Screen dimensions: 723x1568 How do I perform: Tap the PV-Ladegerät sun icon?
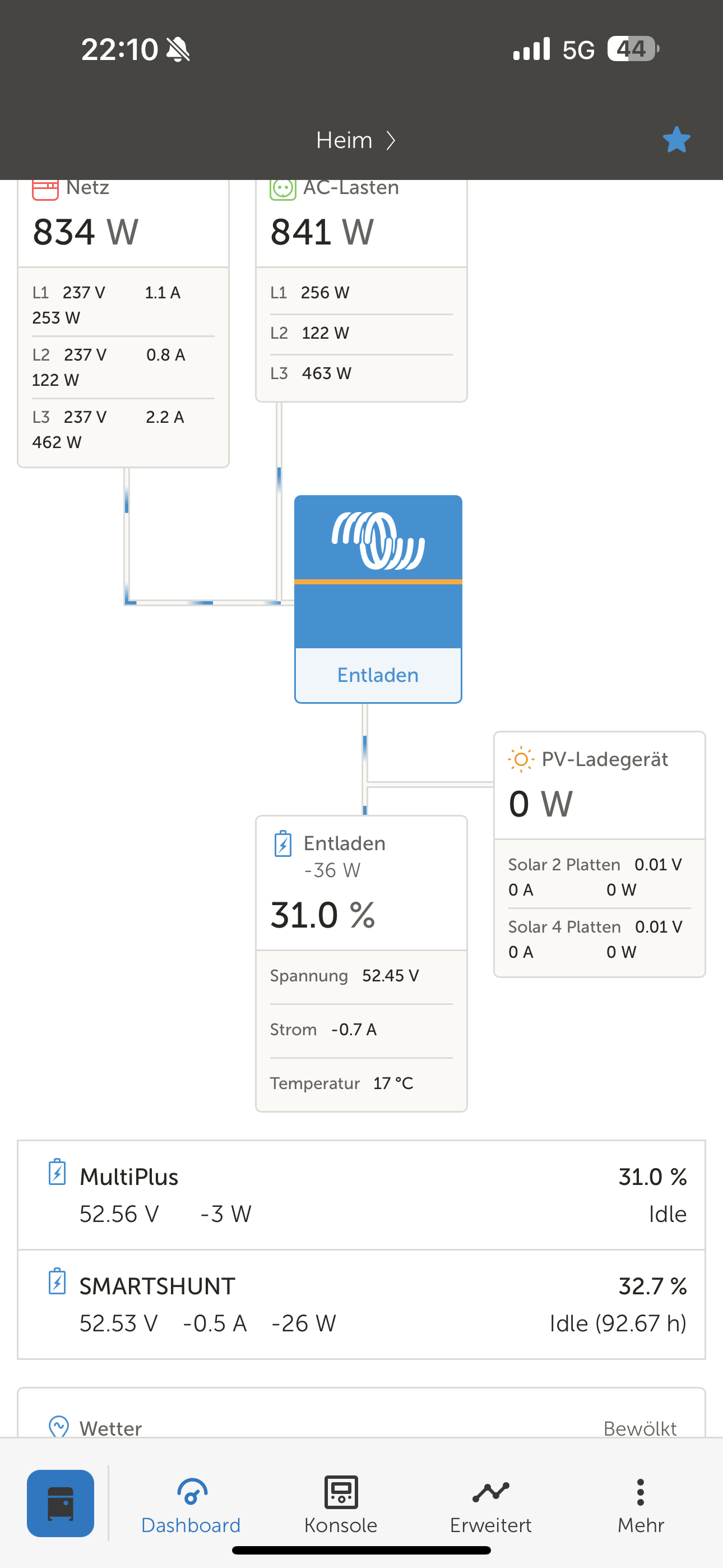(x=520, y=760)
